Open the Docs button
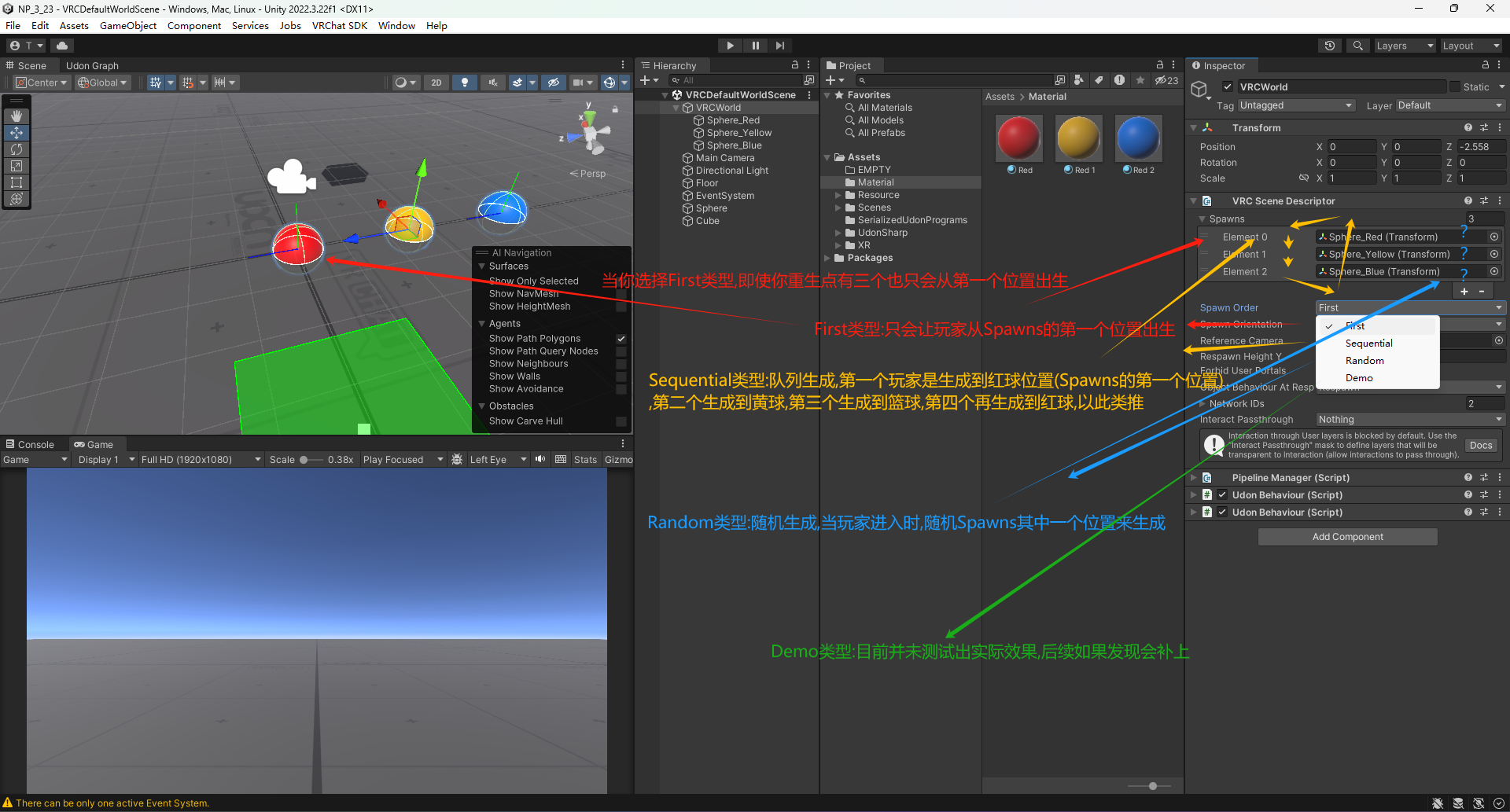 [1481, 446]
